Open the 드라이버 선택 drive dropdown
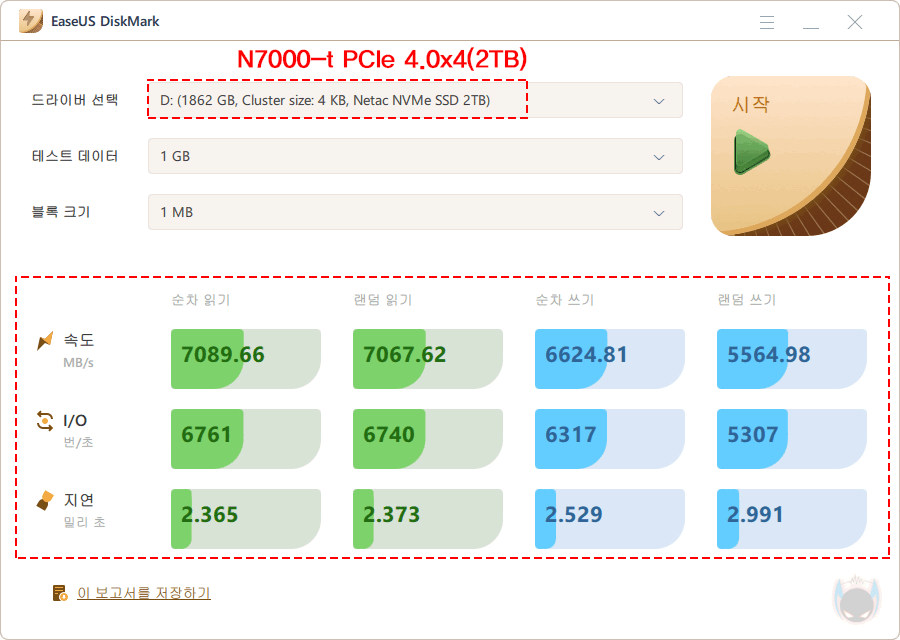This screenshot has width=900, height=640. pos(415,100)
